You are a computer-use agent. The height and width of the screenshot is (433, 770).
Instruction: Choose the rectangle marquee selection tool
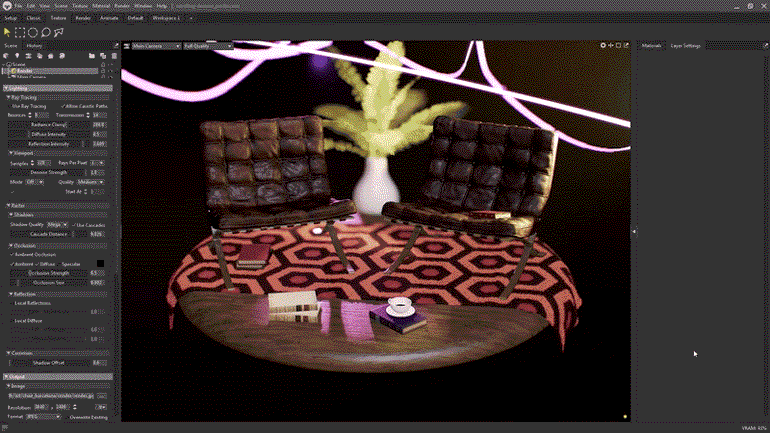(x=20, y=32)
